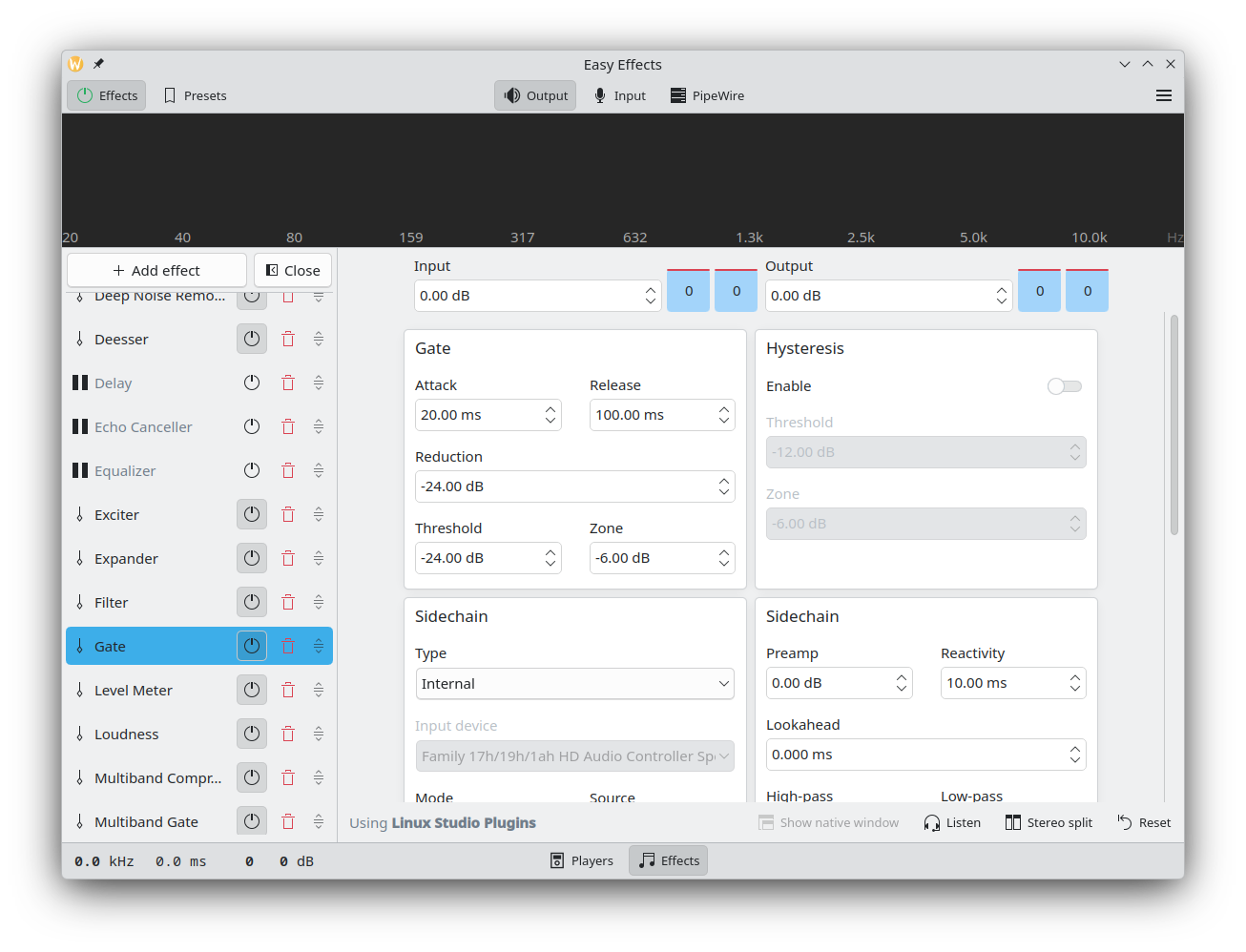The width and height of the screenshot is (1246, 952).
Task: Remove the Loudness effect using trash icon
Action: (x=288, y=735)
